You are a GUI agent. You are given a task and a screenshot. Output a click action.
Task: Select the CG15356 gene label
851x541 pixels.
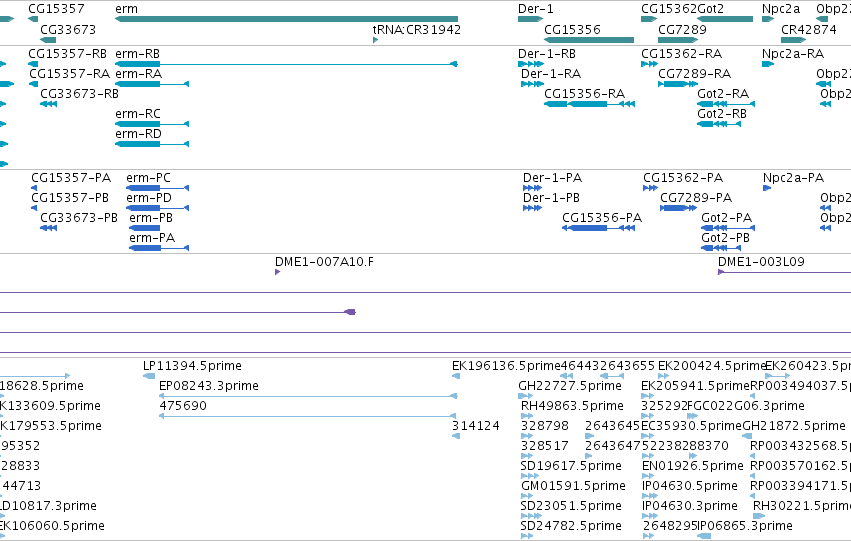tap(573, 29)
